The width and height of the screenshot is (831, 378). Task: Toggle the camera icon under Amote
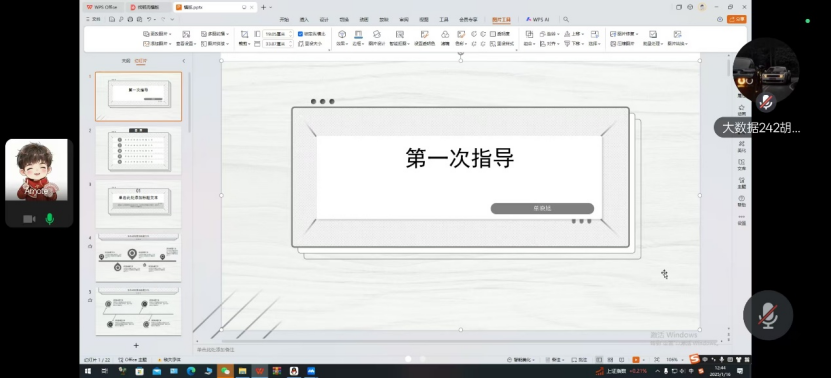coord(29,218)
